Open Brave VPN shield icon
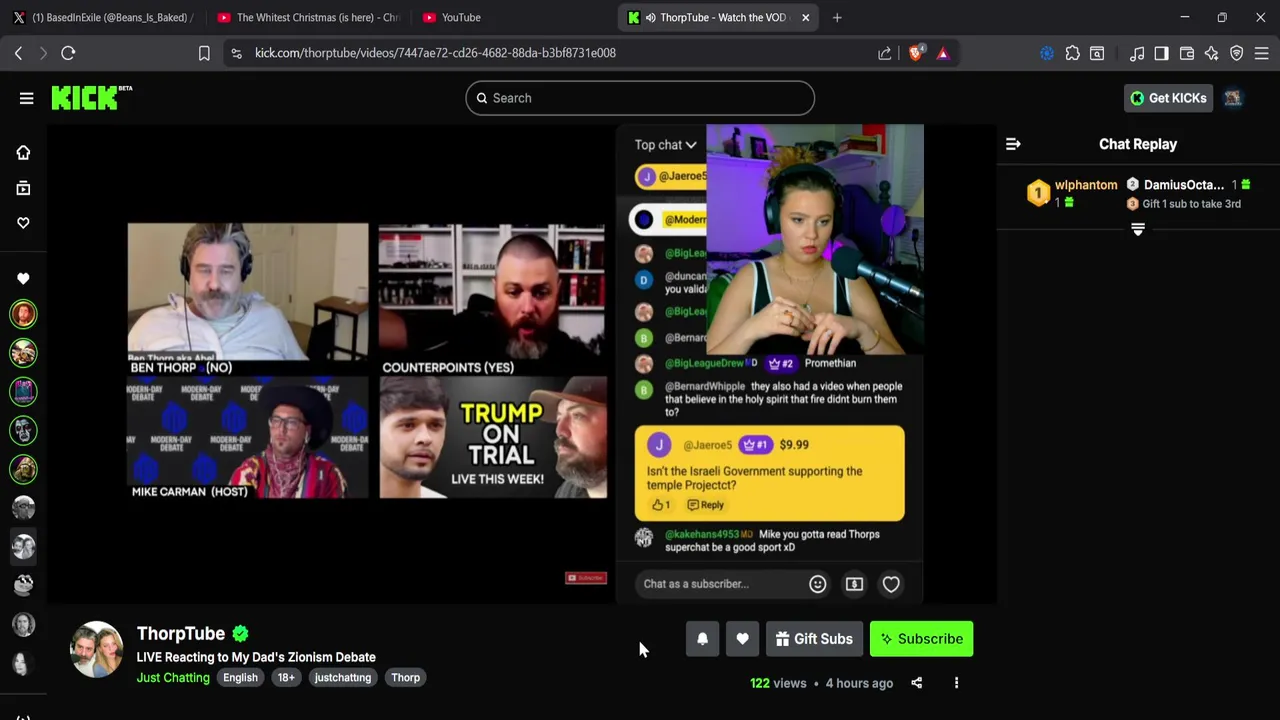This screenshot has height=720, width=1280. [x=1237, y=53]
